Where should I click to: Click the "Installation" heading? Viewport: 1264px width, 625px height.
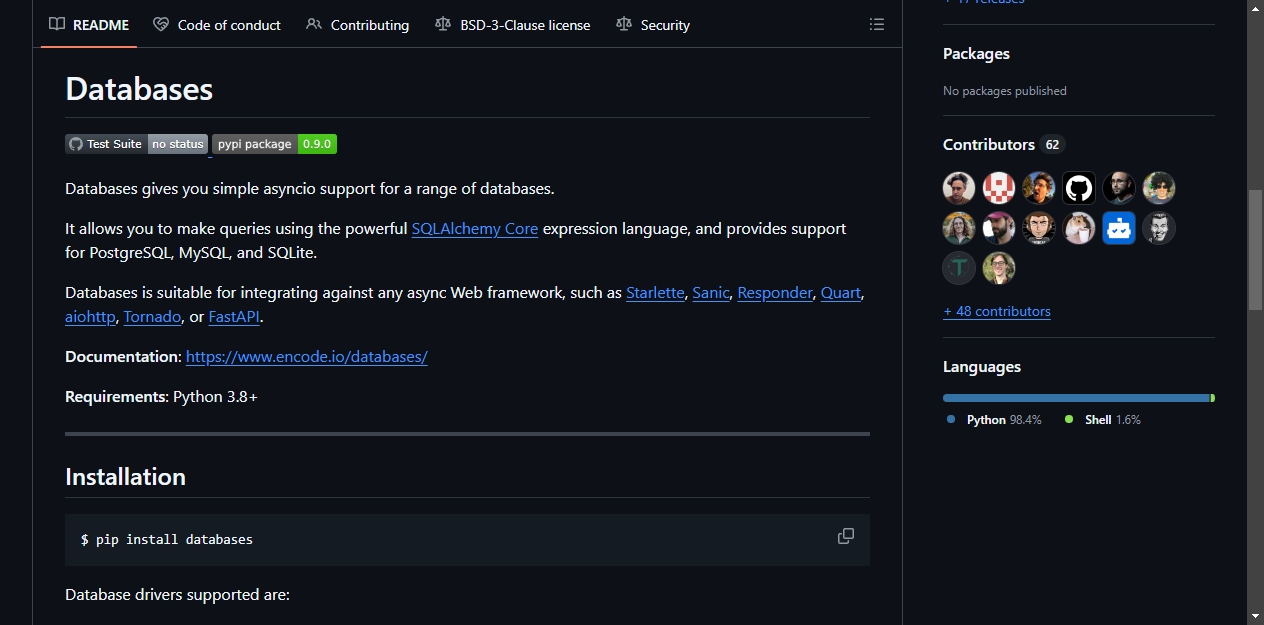tap(125, 477)
